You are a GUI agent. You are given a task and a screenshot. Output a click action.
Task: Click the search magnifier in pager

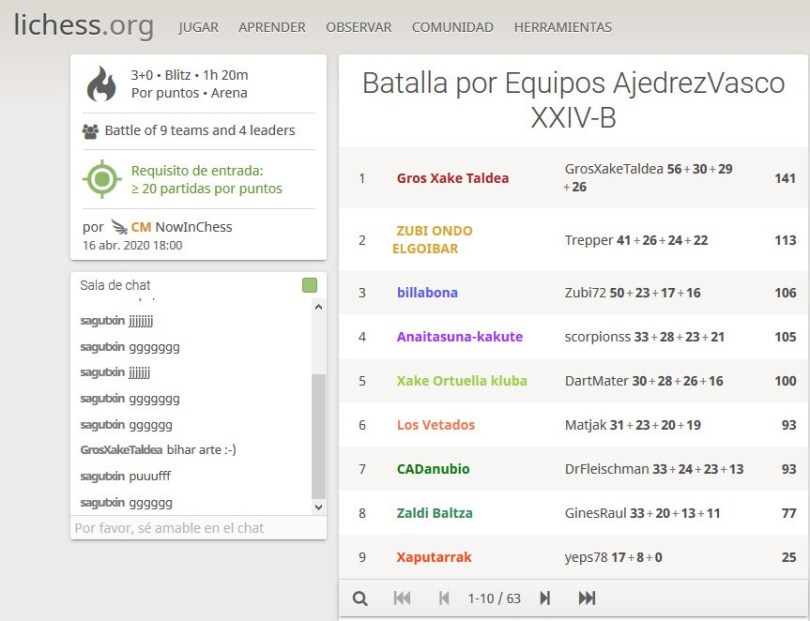(x=361, y=598)
